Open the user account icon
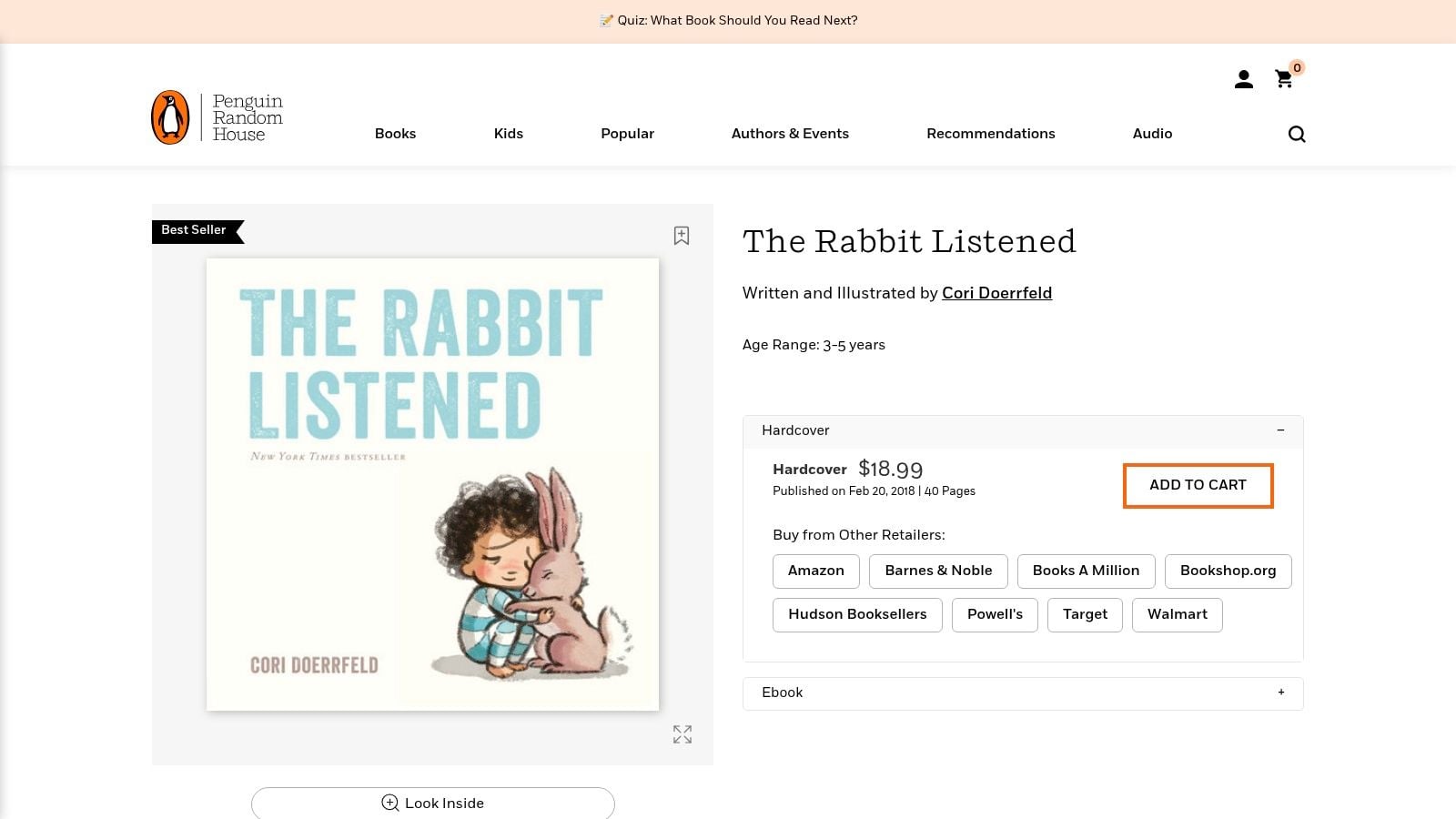The width and height of the screenshot is (1456, 819). [x=1243, y=80]
